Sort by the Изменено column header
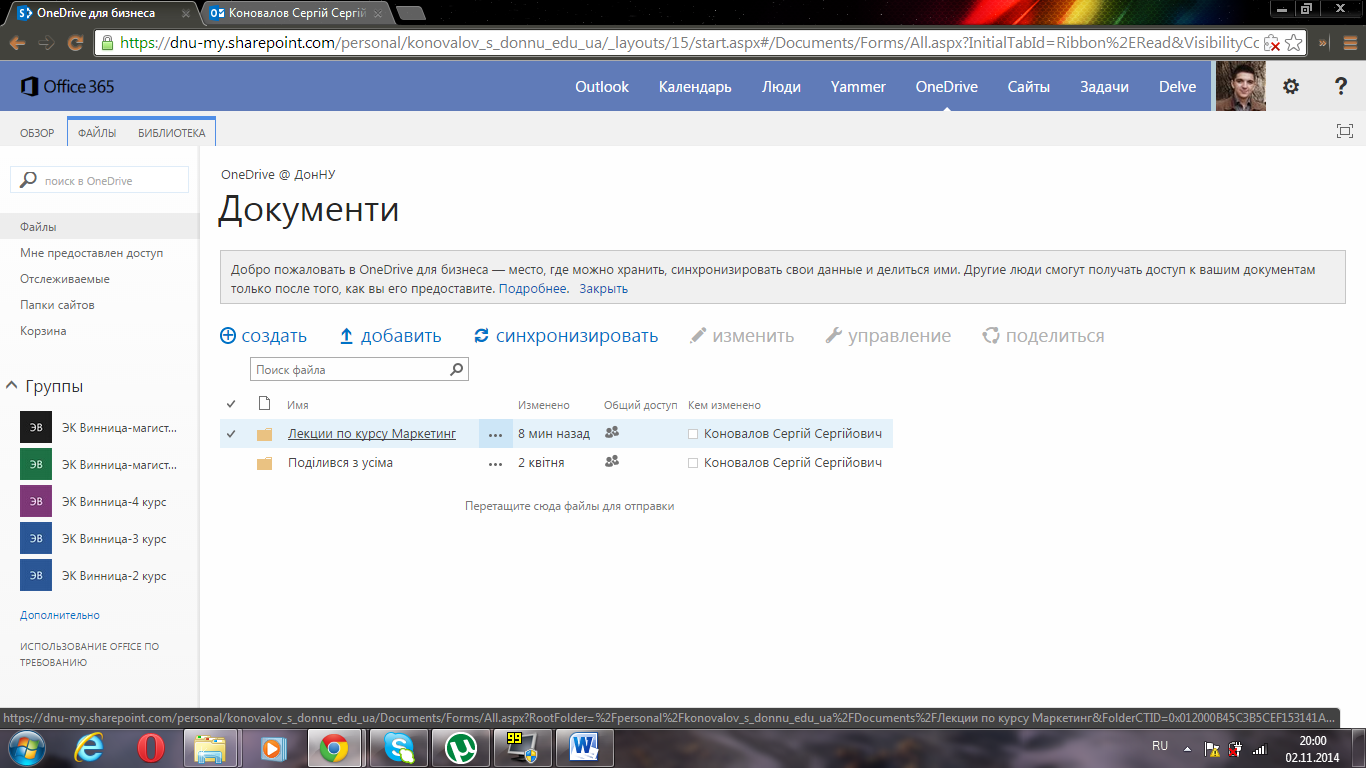This screenshot has width=1366, height=768. tap(544, 405)
